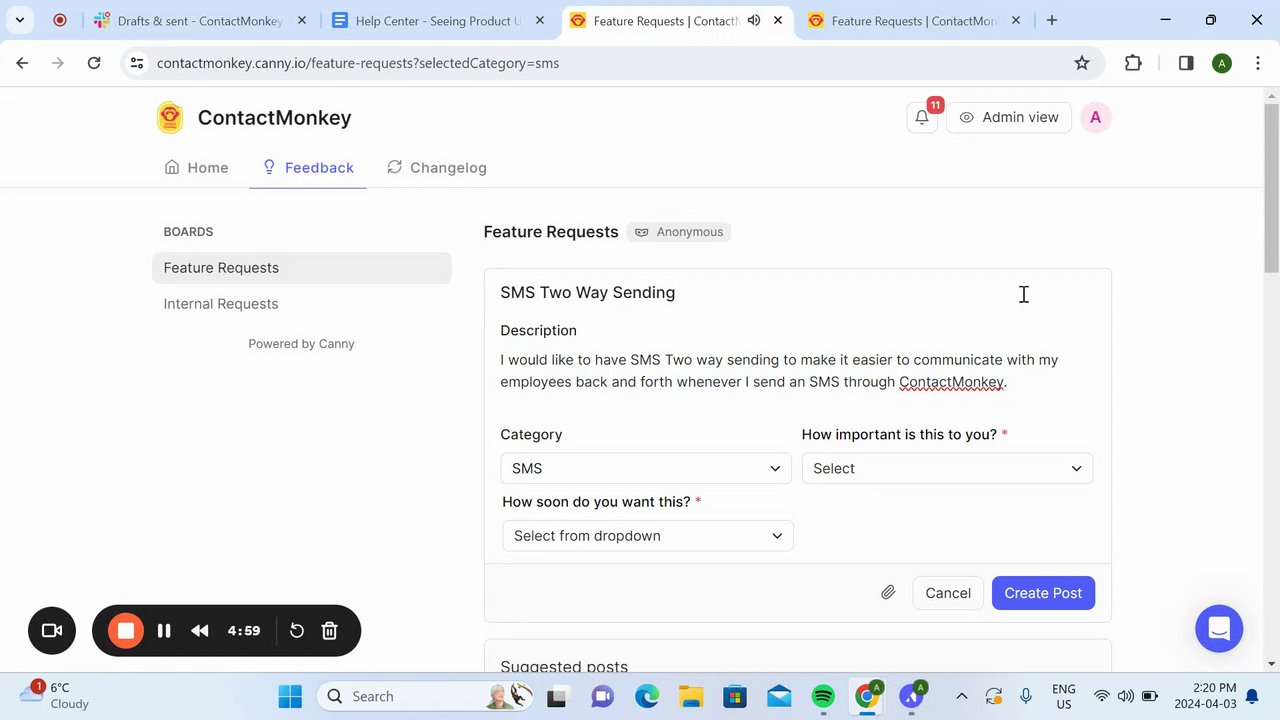Switch to the Drafts & sent browser tab

200,20
